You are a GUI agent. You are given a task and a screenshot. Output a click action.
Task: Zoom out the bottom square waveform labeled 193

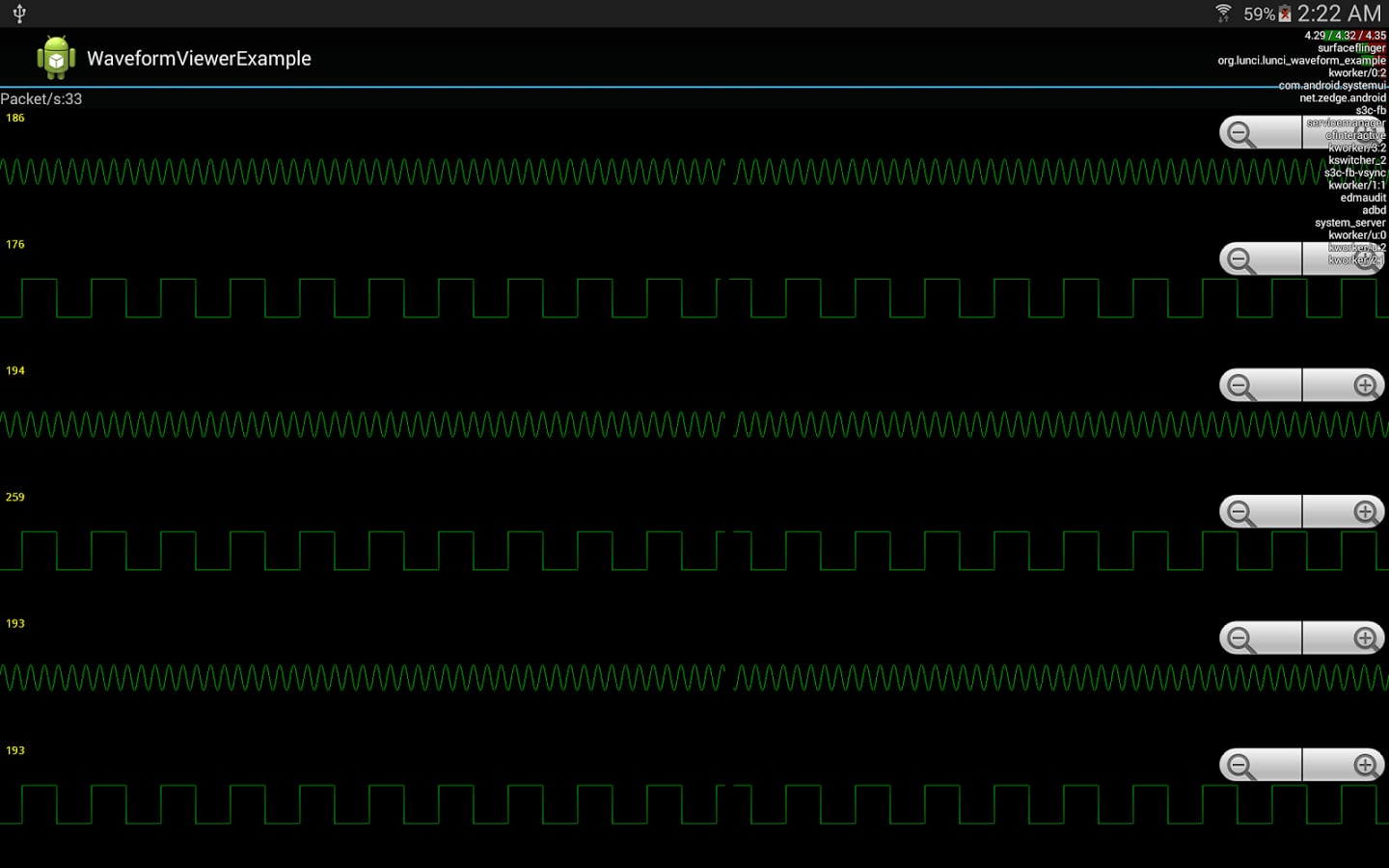point(1261,765)
